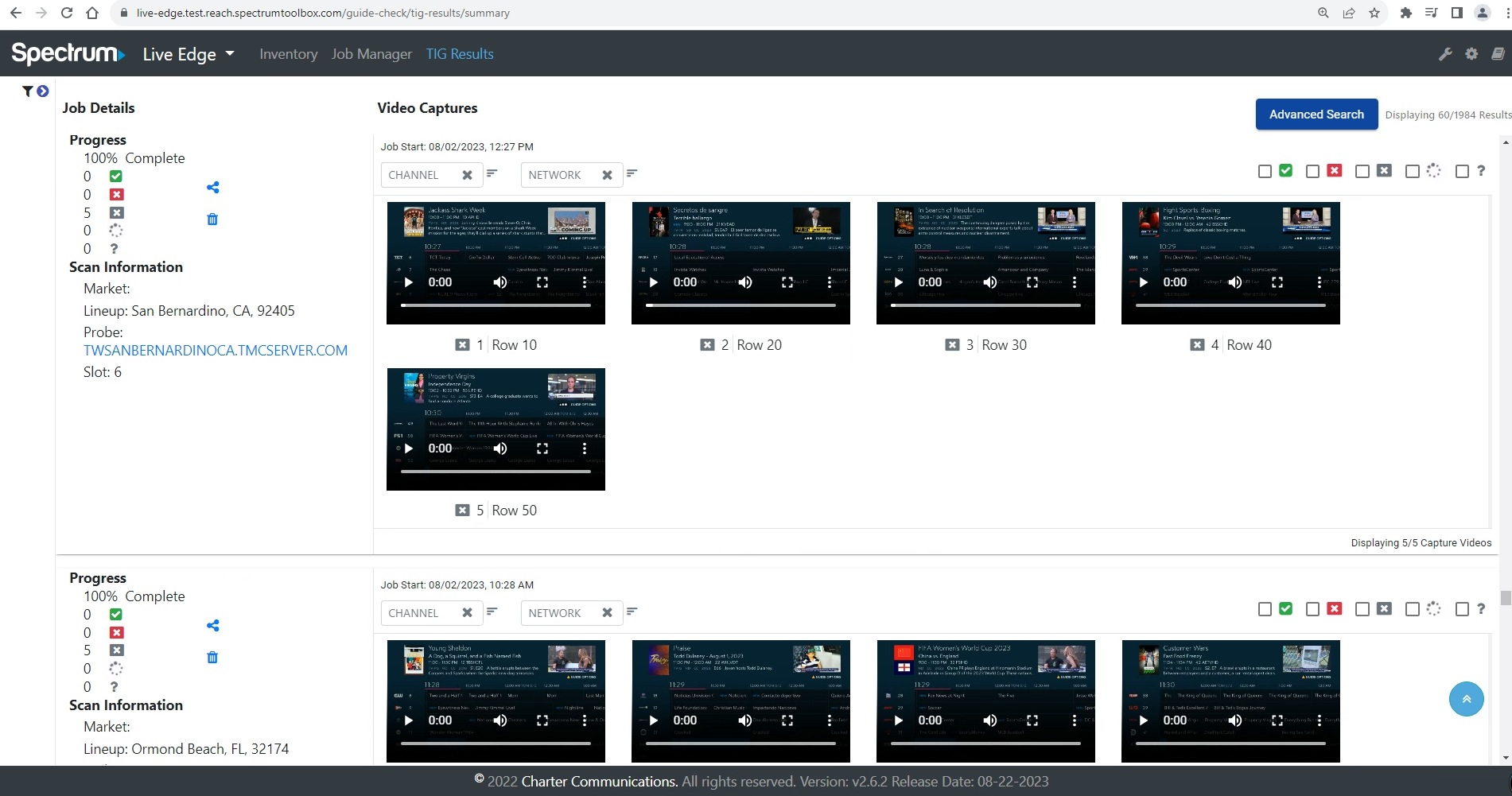Mute the Customer Wars capture video
This screenshot has height=796, width=1512.
[1235, 720]
